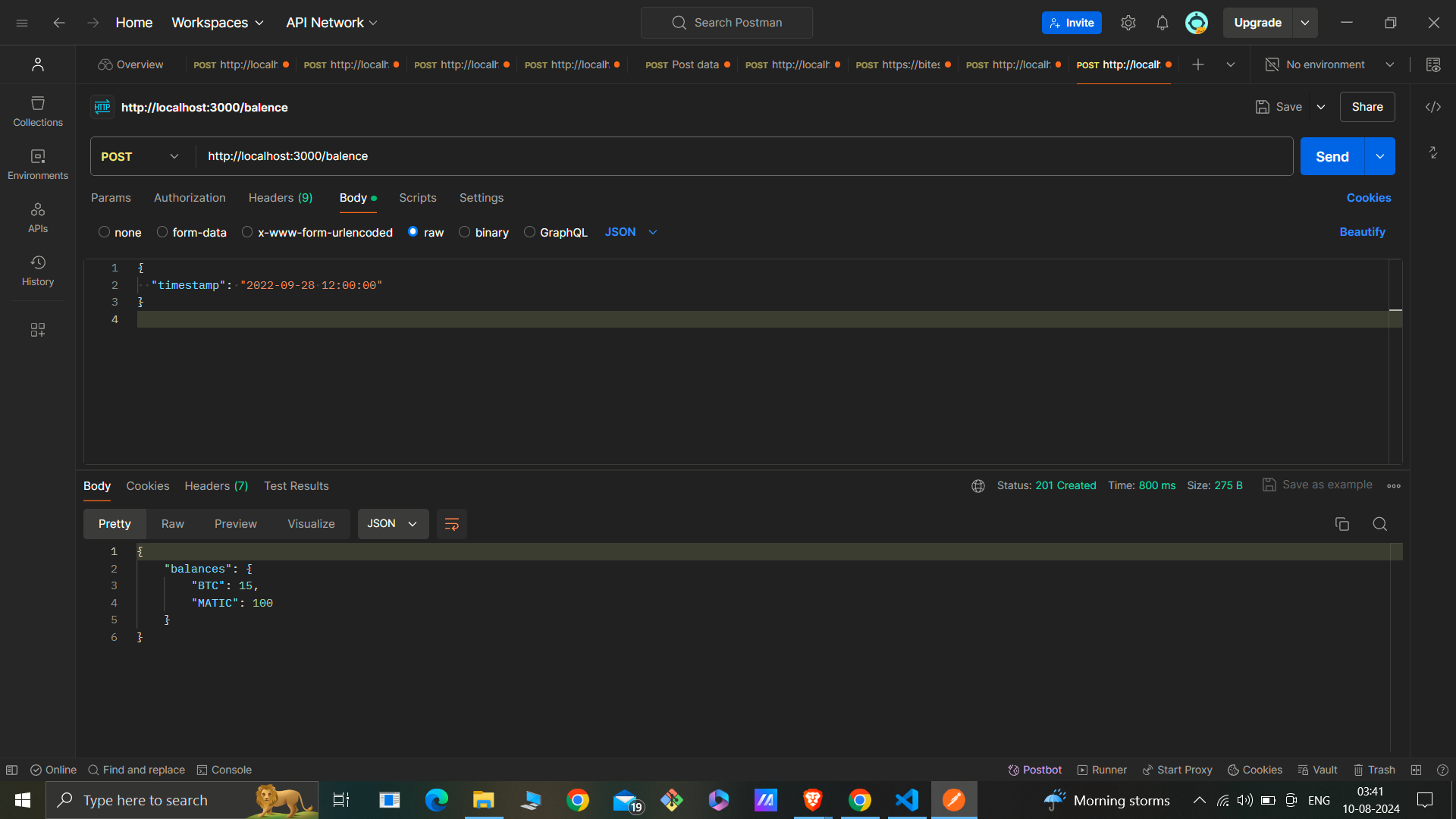Click the Beautify icon to format JSON
The image size is (1456, 819).
click(1363, 232)
